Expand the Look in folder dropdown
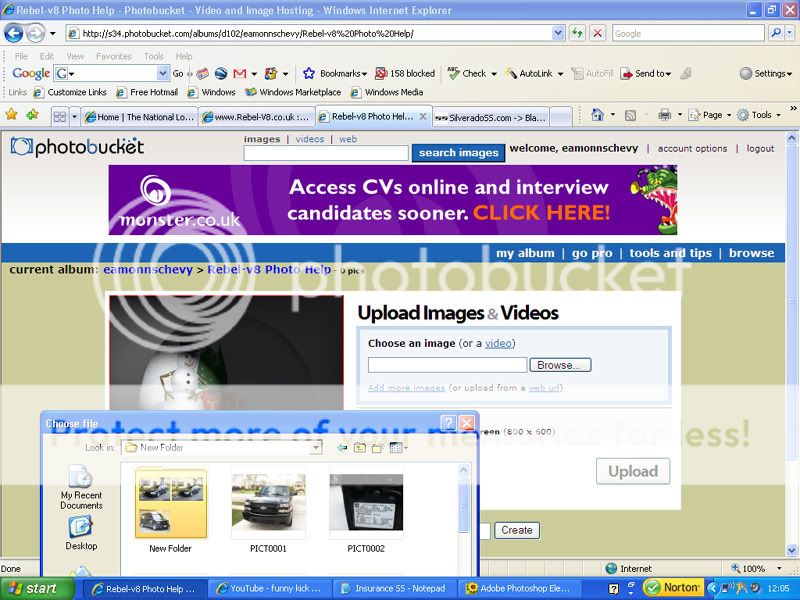Viewport: 800px width, 600px height. [x=315, y=448]
